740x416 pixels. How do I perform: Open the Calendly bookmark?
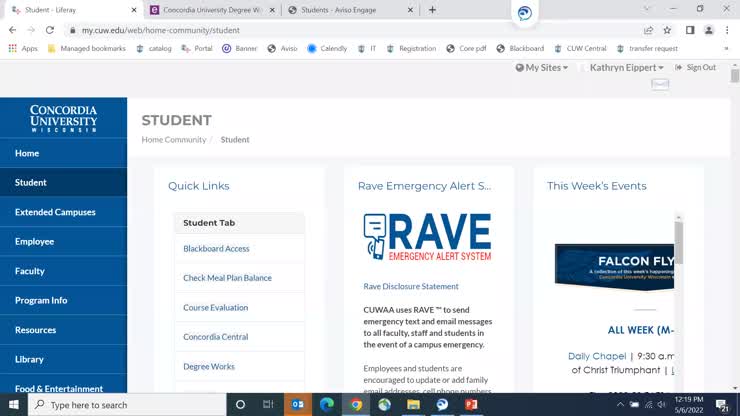[327, 48]
